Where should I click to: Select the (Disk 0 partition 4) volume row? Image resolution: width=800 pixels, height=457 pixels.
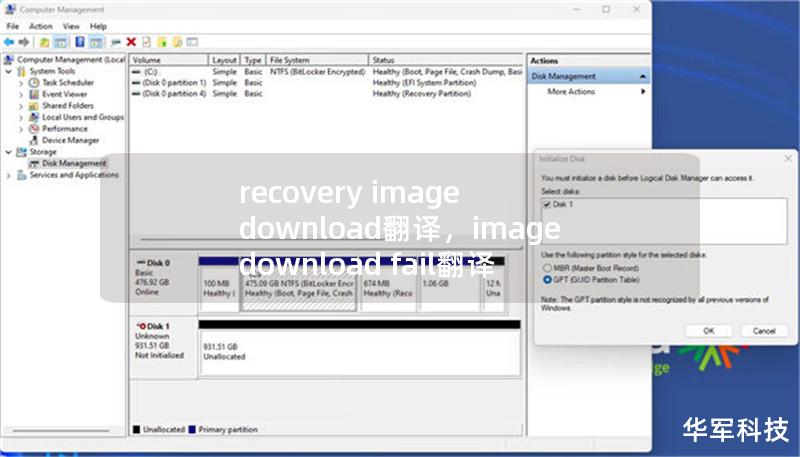tap(327, 94)
